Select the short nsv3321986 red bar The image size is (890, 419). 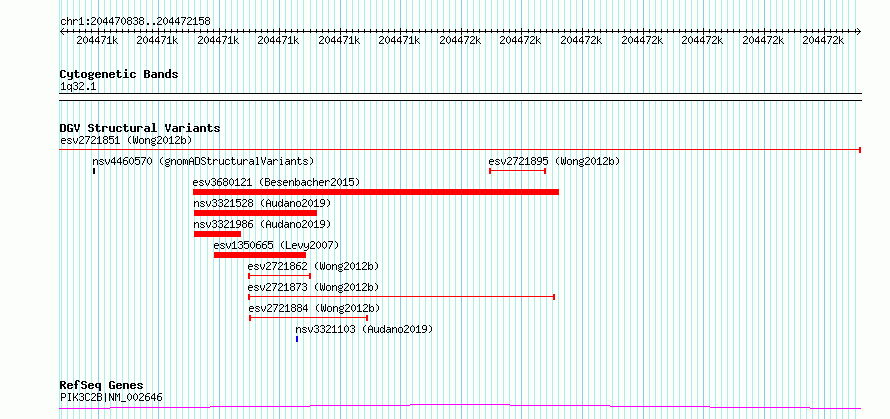click(217, 234)
